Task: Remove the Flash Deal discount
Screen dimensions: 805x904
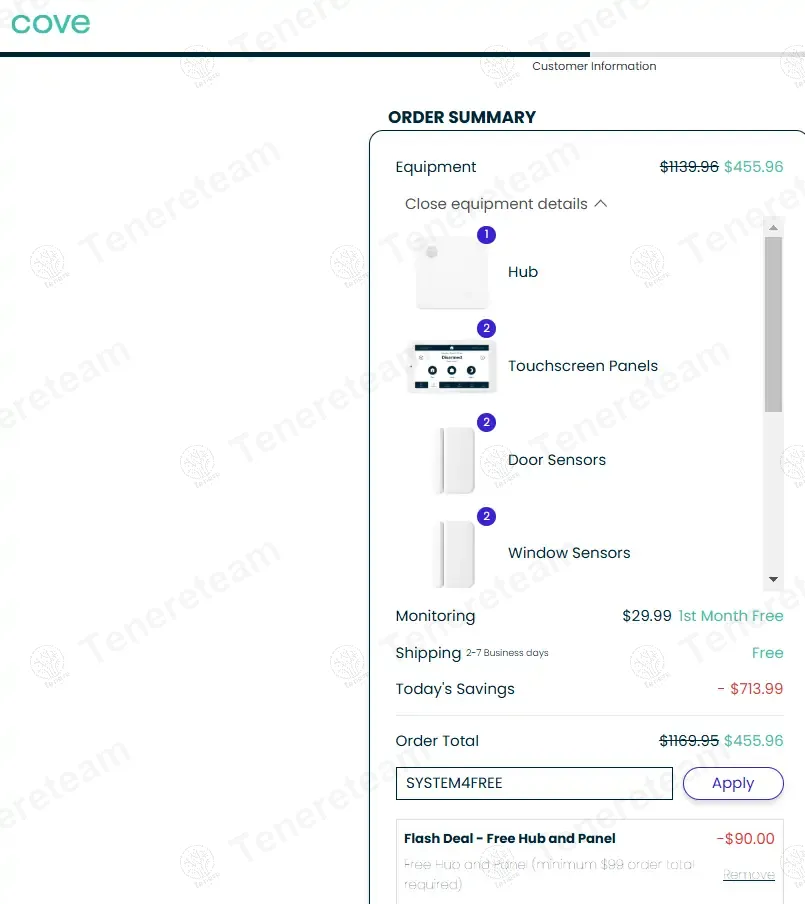Action: click(748, 875)
